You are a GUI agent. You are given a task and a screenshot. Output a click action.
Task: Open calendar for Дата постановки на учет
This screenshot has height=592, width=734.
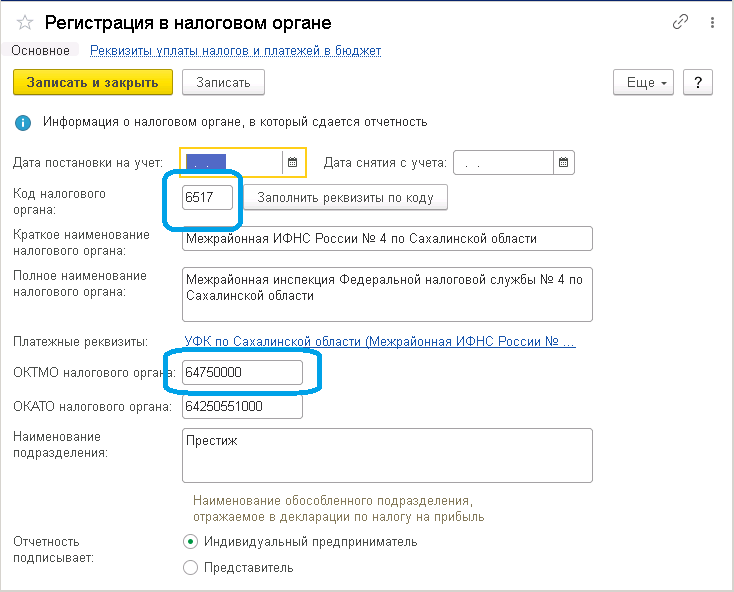[x=293, y=162]
